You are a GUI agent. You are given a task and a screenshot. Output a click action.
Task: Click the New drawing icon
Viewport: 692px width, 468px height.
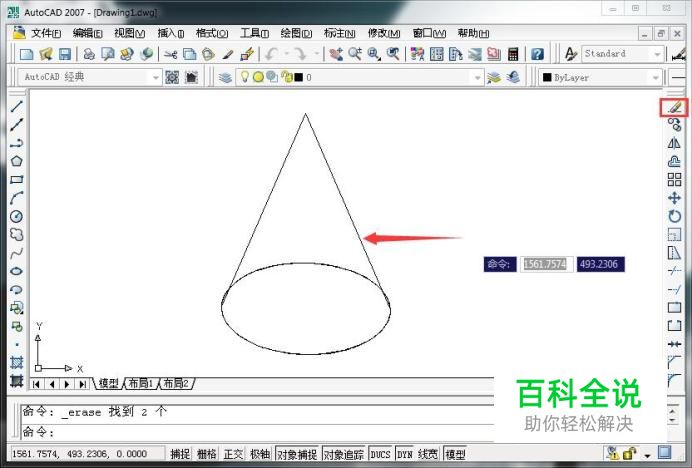26,54
